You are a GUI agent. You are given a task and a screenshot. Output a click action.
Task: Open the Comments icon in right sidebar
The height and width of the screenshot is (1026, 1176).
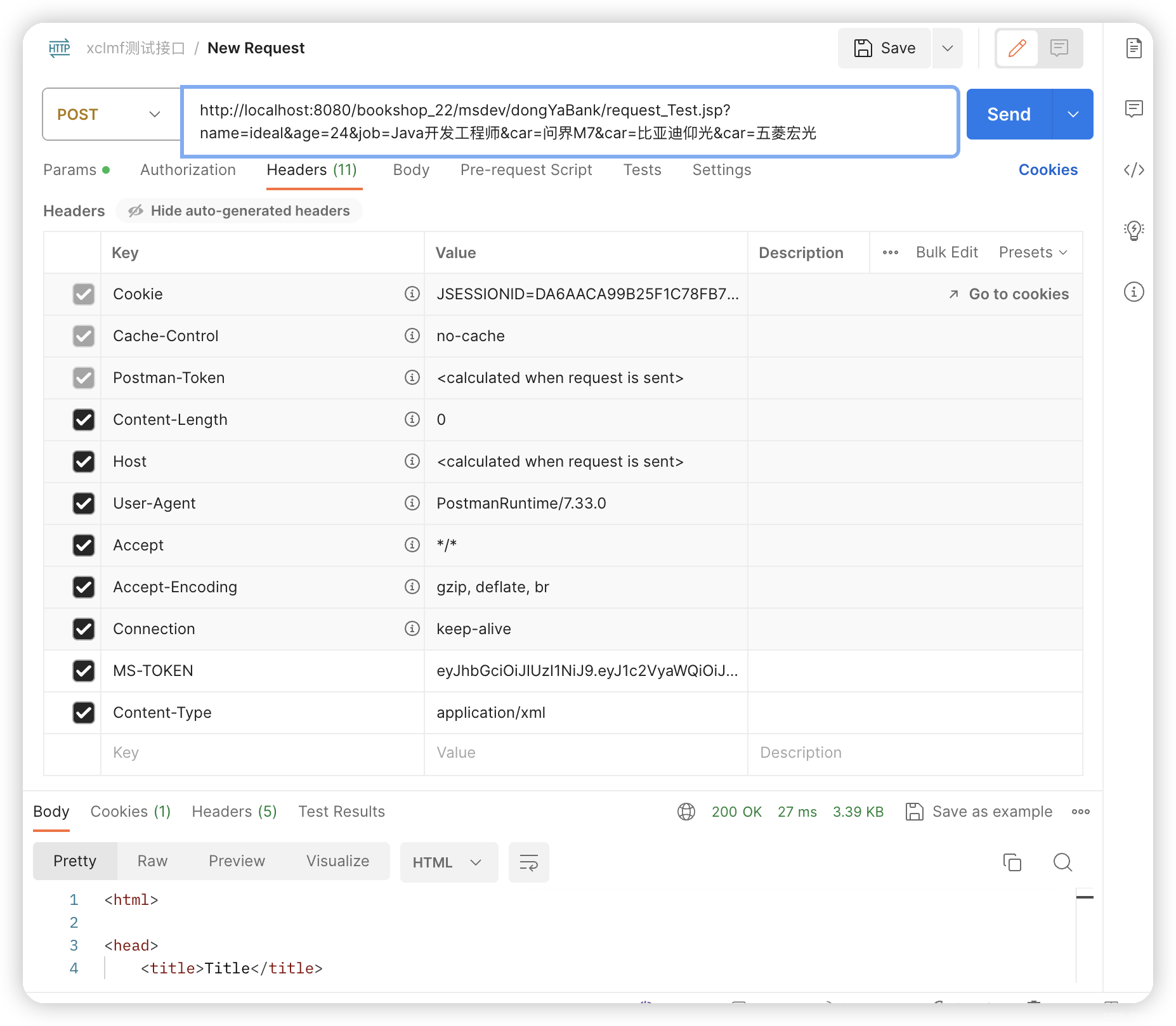pos(1134,109)
